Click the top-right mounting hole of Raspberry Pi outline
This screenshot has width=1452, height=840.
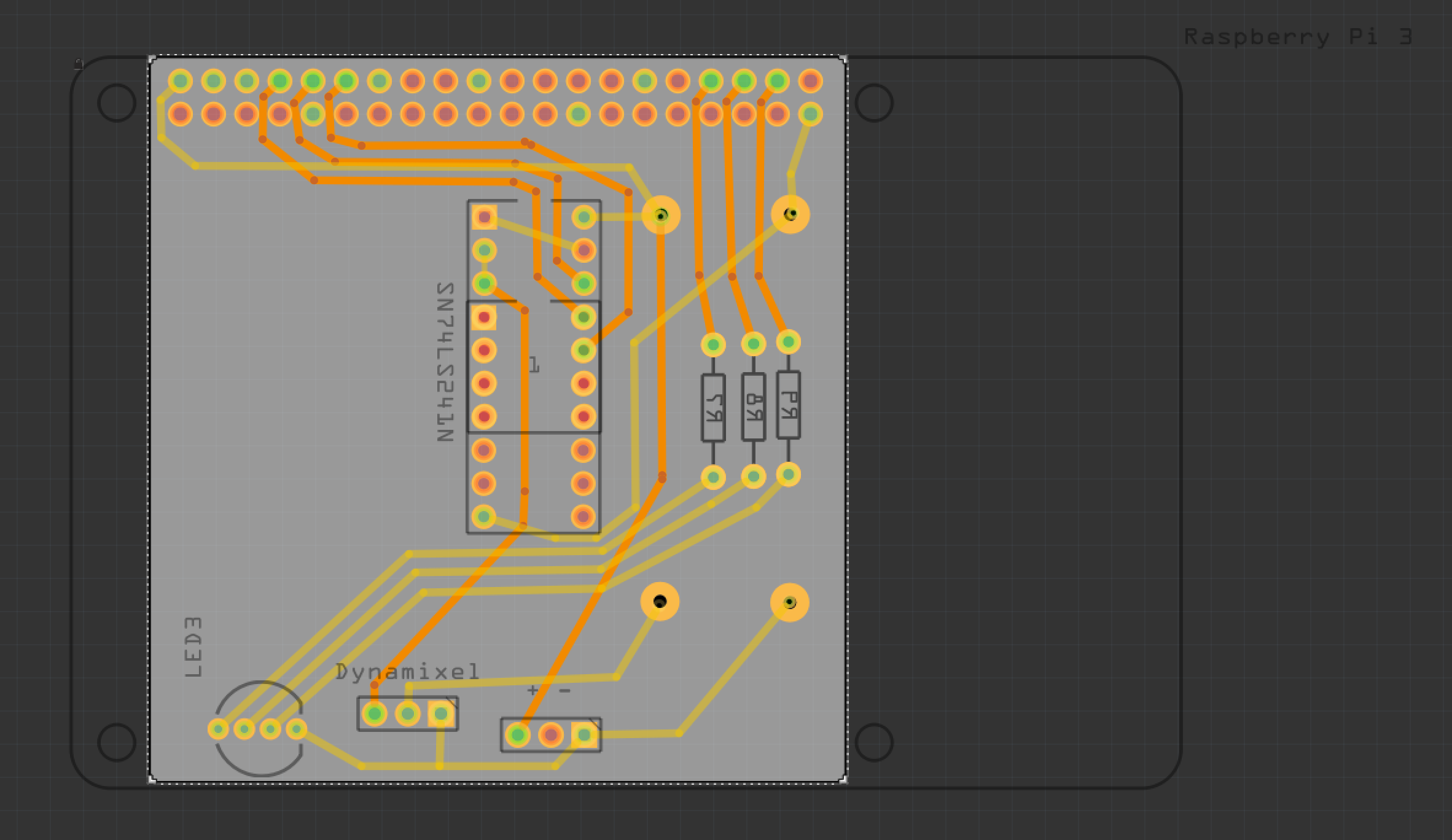[874, 103]
